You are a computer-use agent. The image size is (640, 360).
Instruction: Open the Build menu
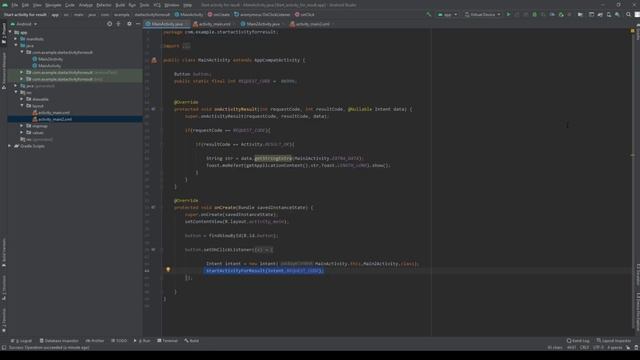coord(120,5)
